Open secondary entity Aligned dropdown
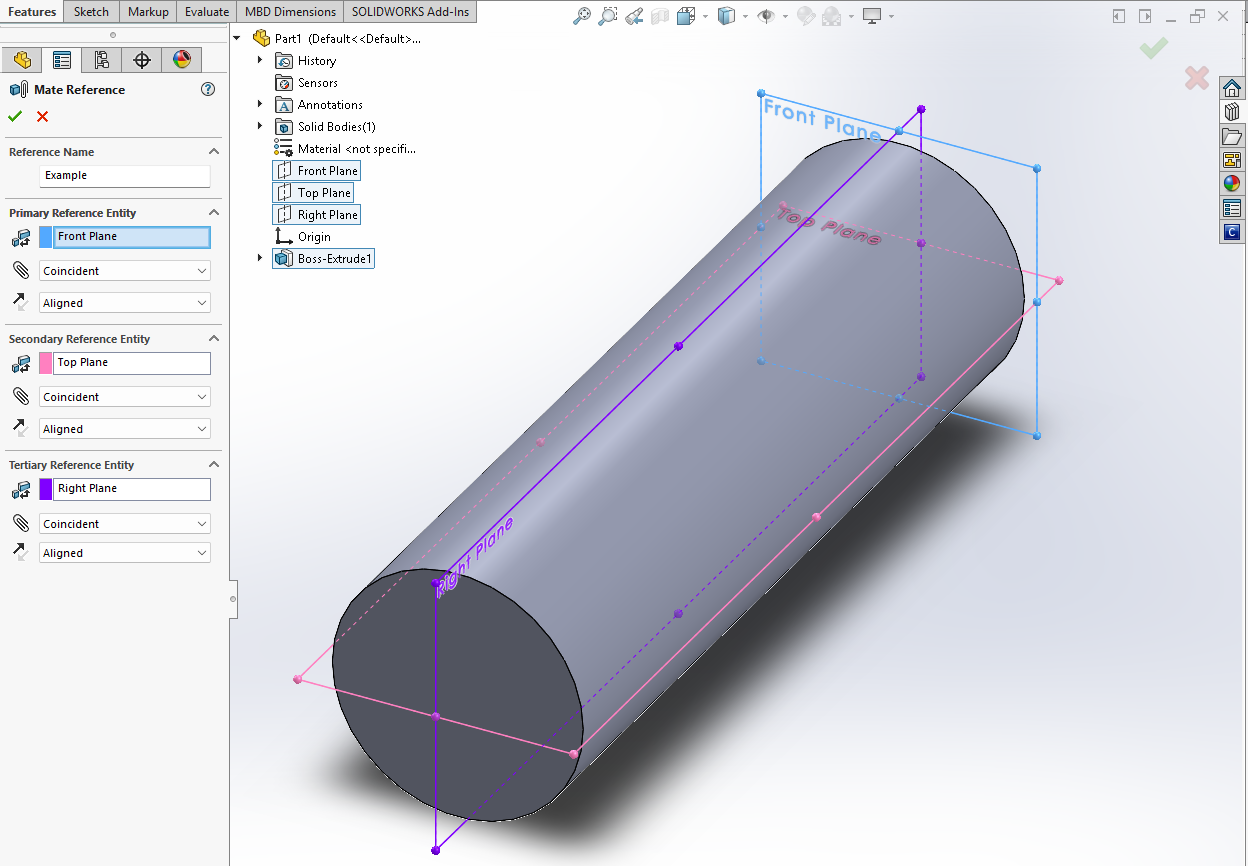 pos(125,429)
